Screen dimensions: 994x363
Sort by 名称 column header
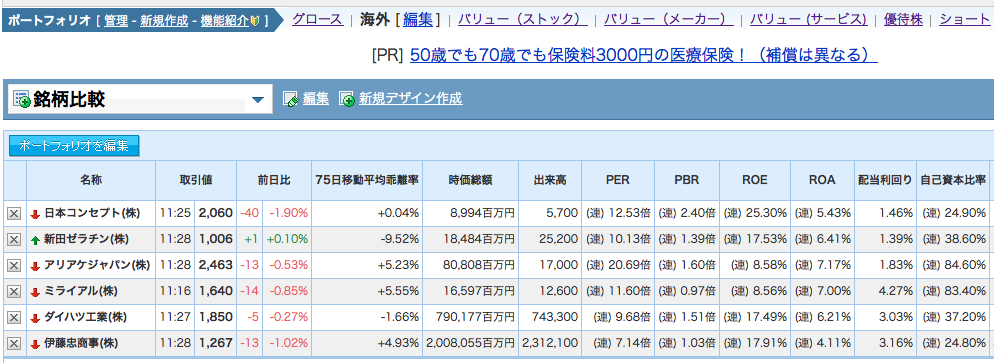(x=91, y=180)
